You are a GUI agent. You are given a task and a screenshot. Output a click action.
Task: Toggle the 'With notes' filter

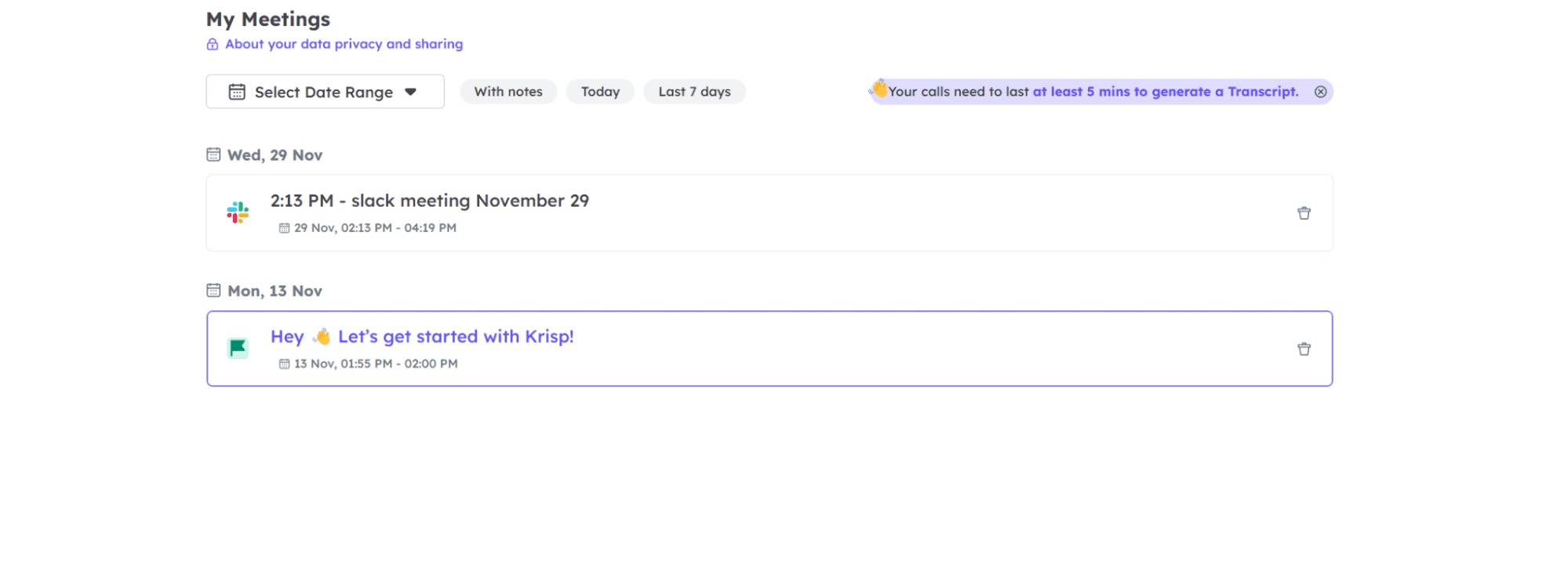pos(508,92)
